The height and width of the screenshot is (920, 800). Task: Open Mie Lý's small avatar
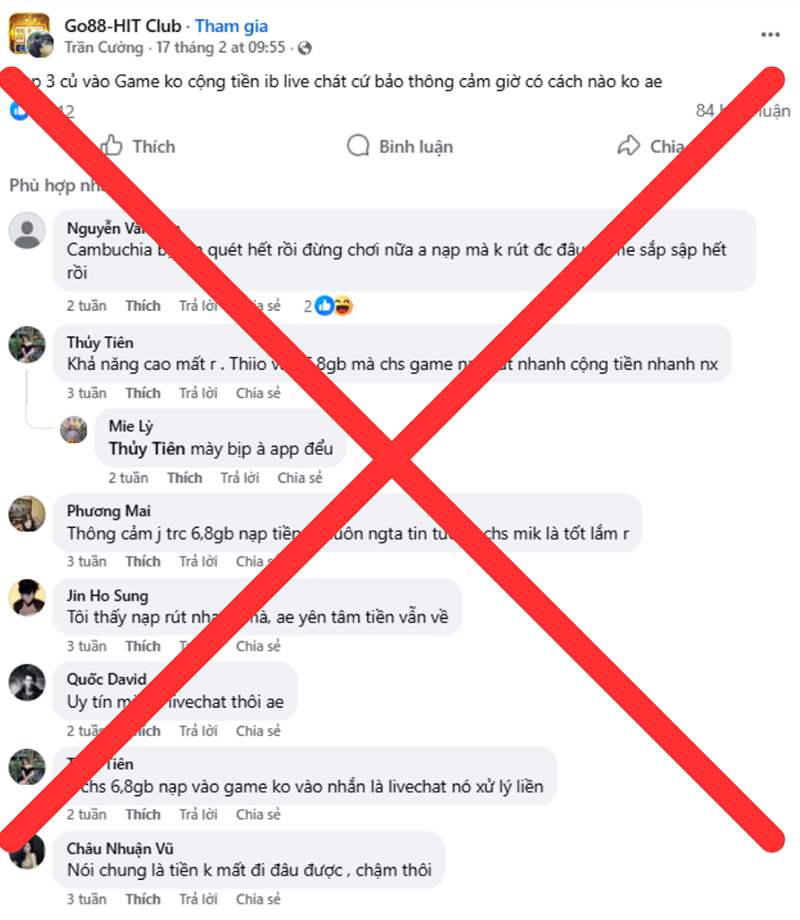pos(74,429)
